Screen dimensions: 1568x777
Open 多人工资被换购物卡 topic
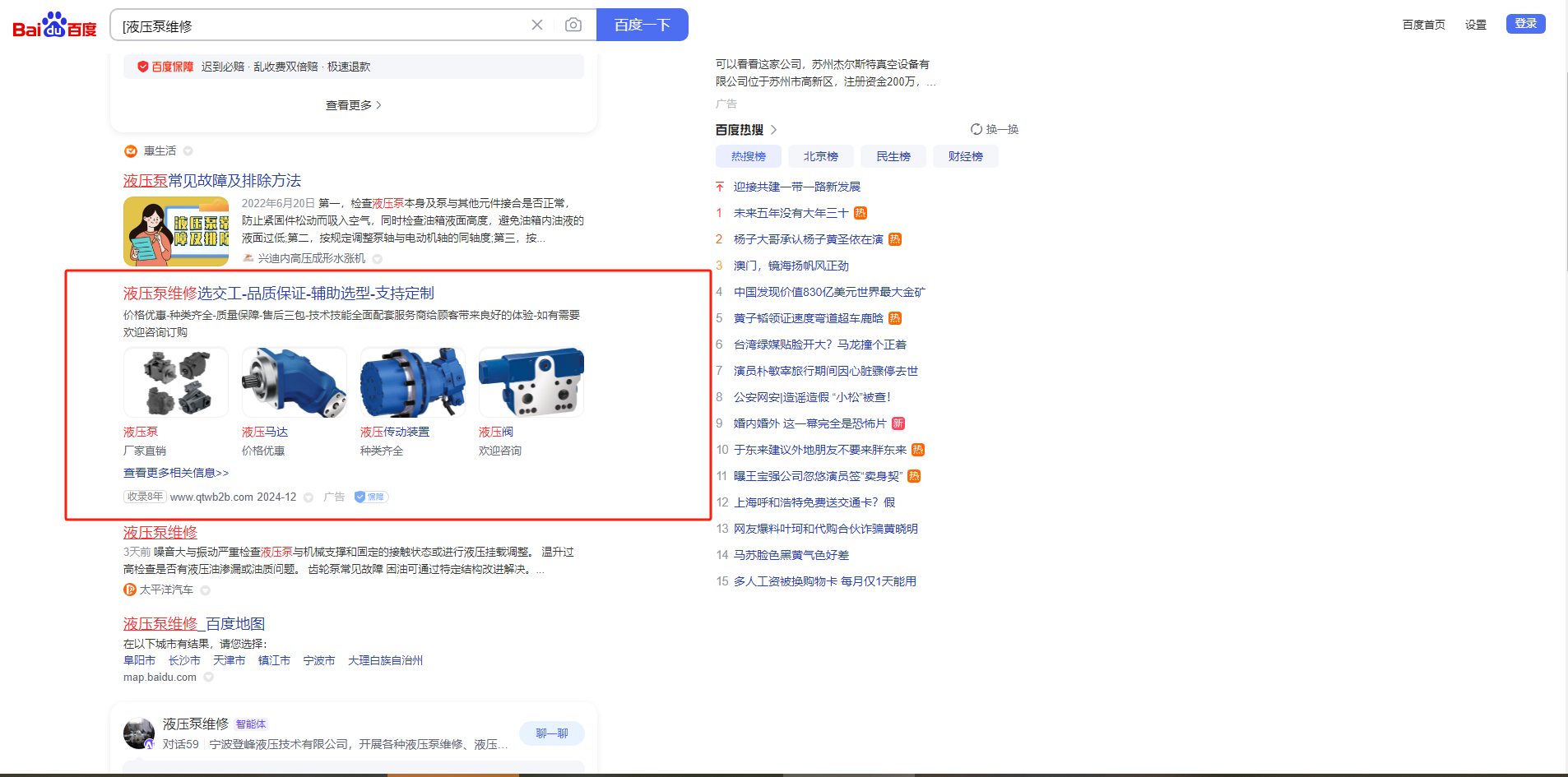click(x=825, y=581)
